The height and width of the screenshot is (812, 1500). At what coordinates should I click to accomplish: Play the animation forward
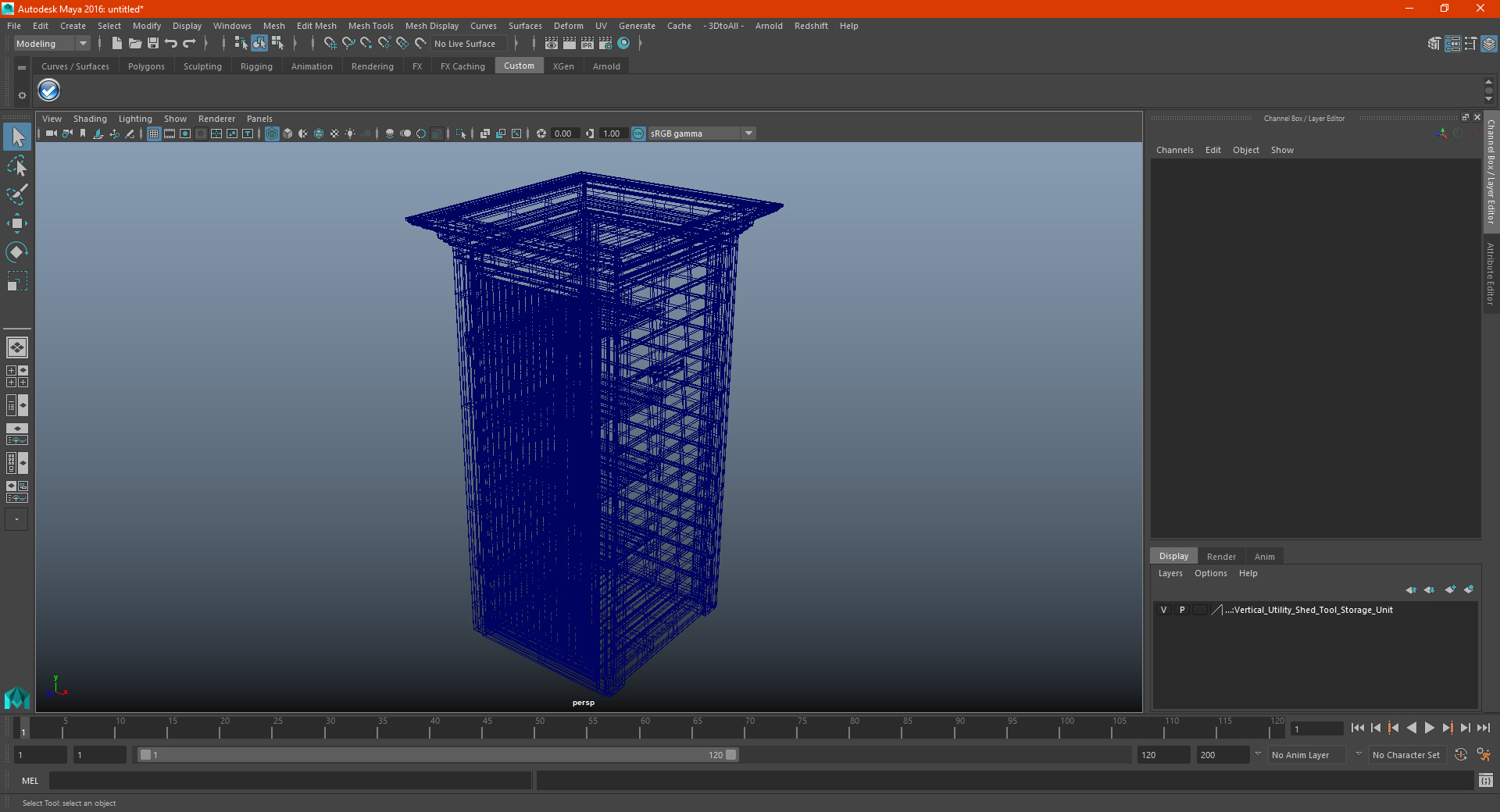tap(1429, 728)
